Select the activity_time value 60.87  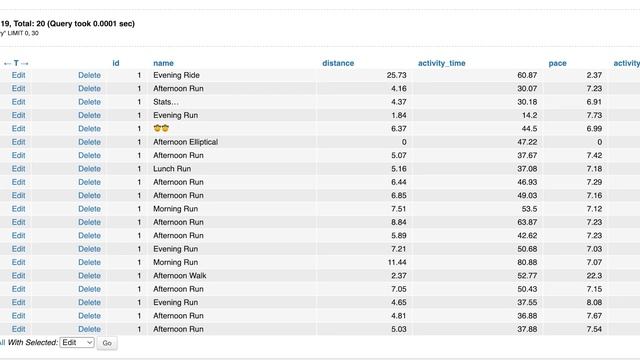tap(527, 75)
